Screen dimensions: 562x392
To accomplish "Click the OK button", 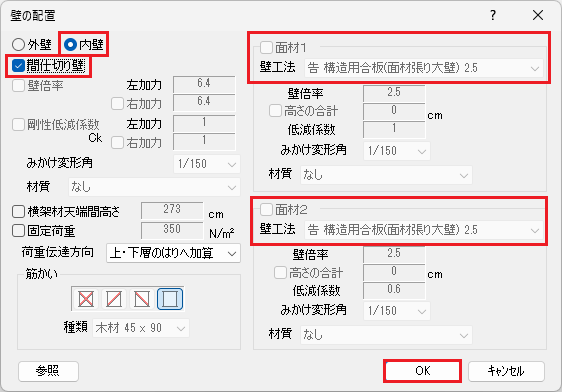I will (423, 371).
